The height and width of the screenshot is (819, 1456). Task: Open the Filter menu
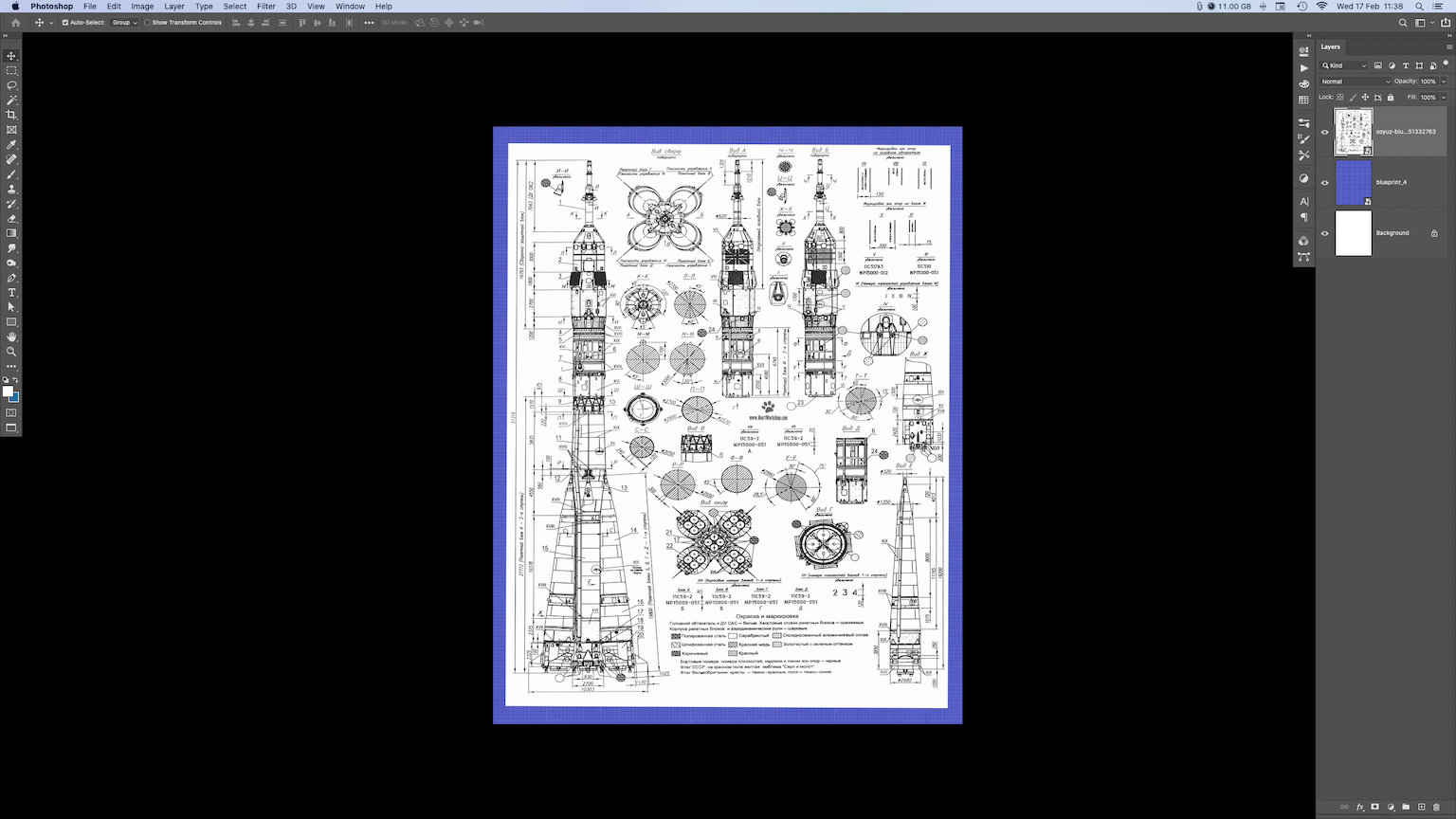pyautogui.click(x=266, y=6)
